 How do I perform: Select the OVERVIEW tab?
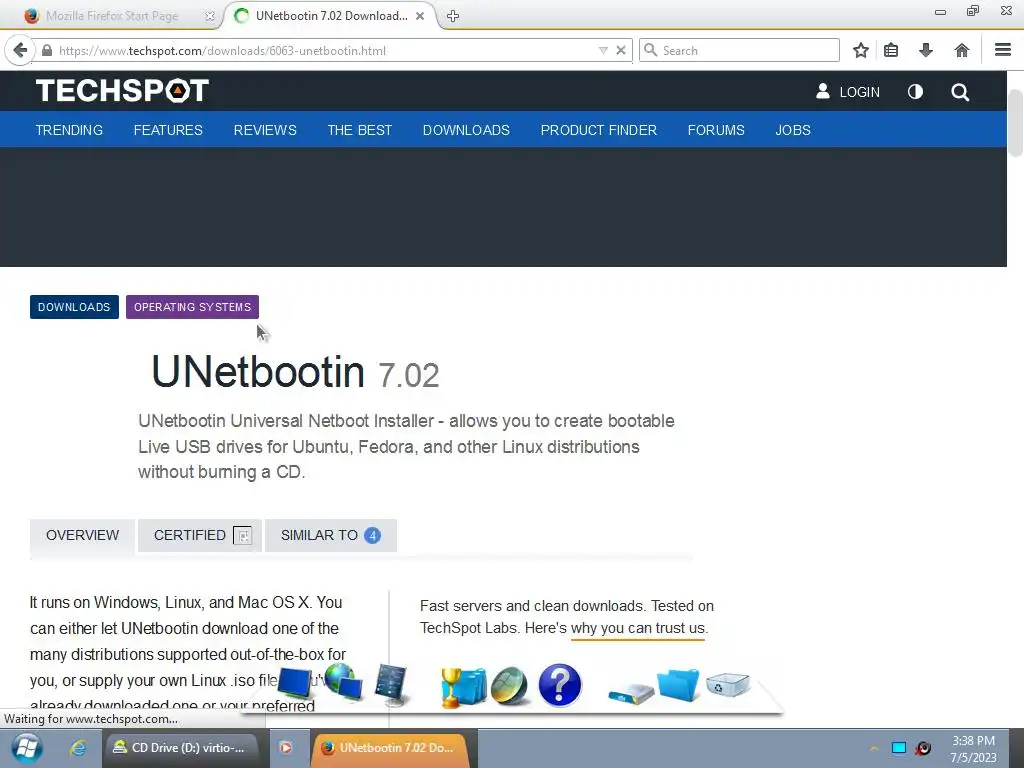(x=82, y=536)
